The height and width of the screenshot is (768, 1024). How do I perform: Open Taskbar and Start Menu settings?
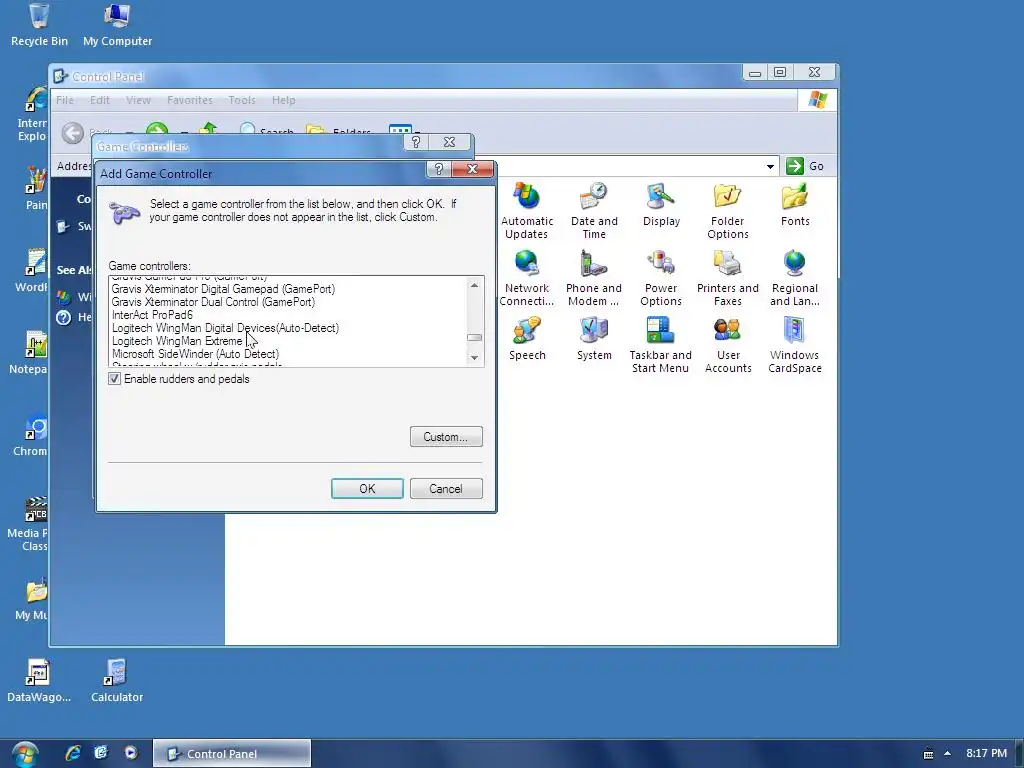tap(660, 344)
